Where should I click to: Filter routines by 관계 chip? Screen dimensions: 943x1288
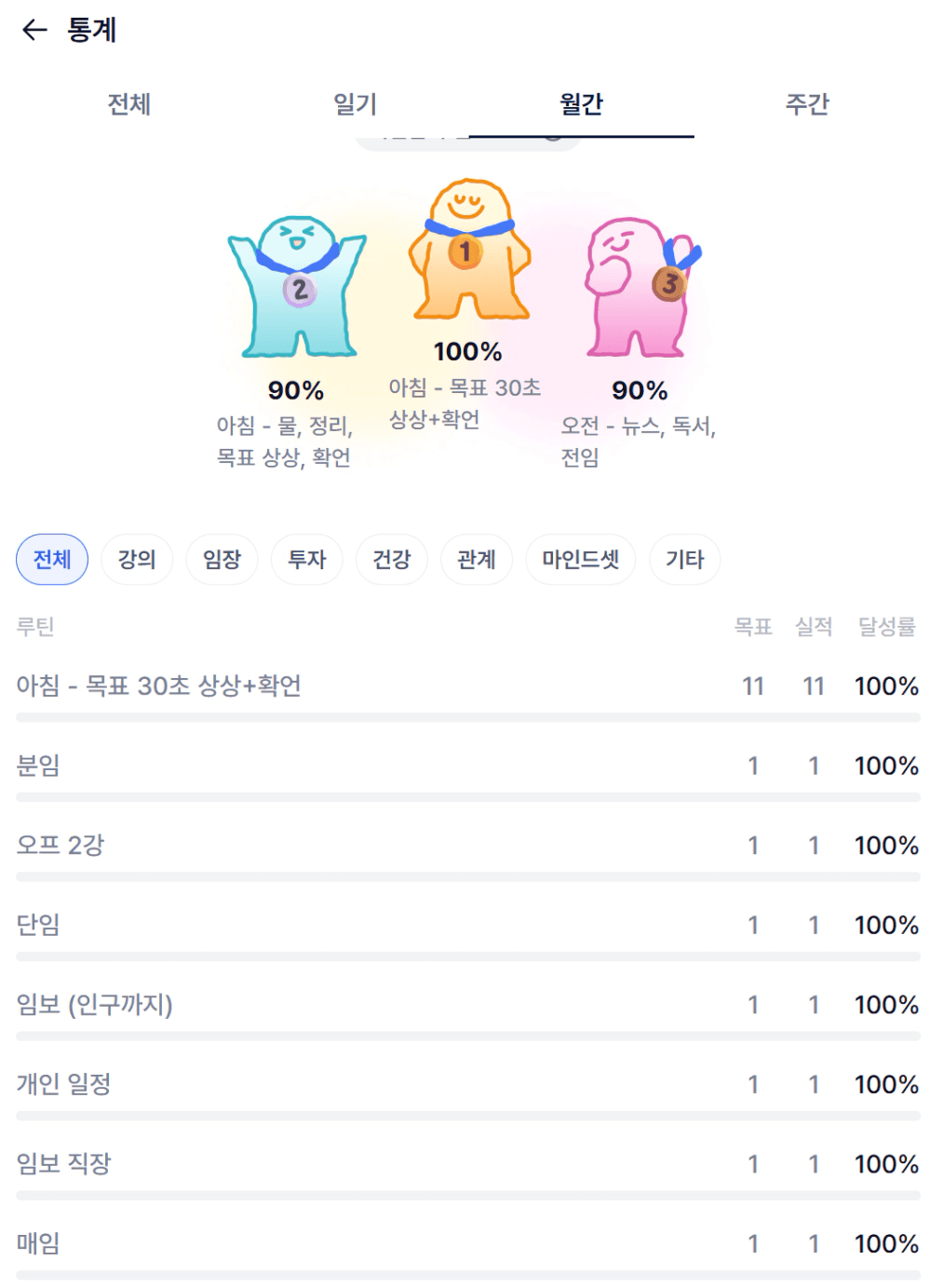pyautogui.click(x=477, y=560)
